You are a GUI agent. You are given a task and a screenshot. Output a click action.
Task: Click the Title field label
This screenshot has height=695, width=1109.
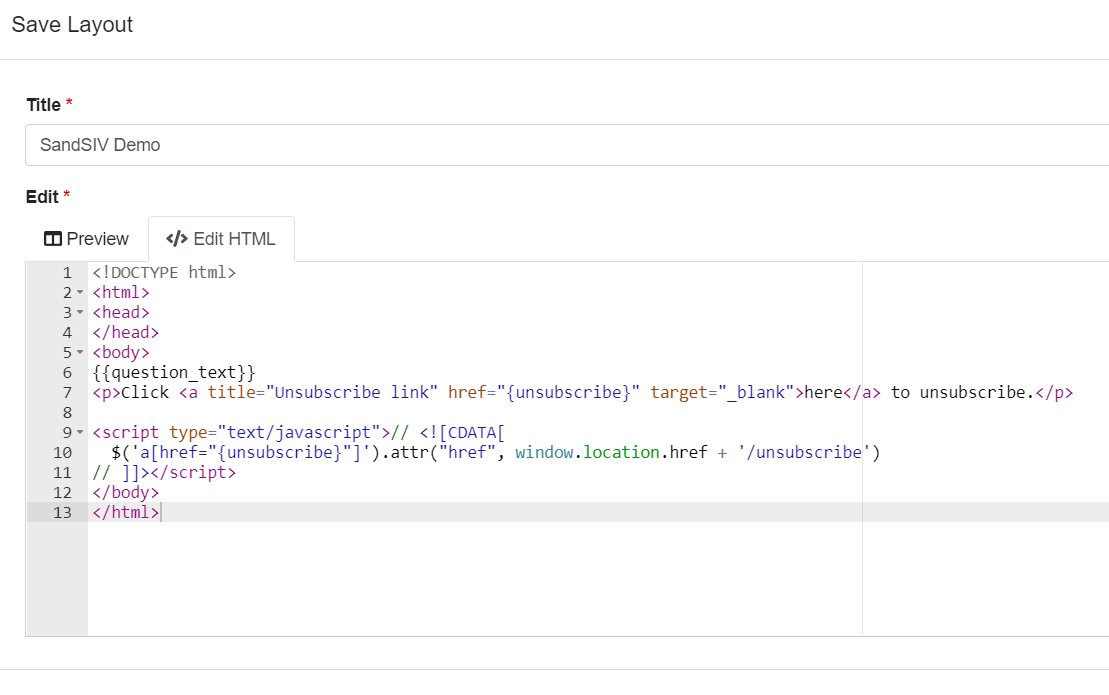[x=44, y=105]
